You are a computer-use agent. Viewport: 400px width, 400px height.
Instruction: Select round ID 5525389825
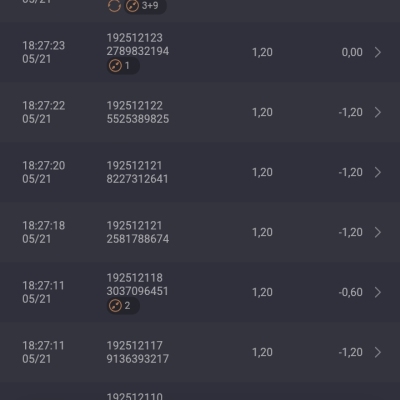click(x=138, y=119)
